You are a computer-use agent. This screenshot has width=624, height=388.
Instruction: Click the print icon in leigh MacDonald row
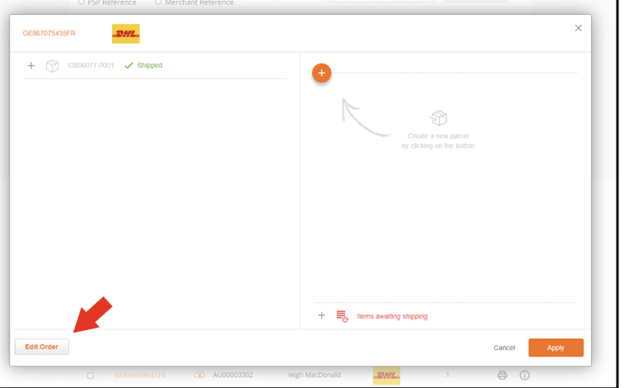(502, 375)
